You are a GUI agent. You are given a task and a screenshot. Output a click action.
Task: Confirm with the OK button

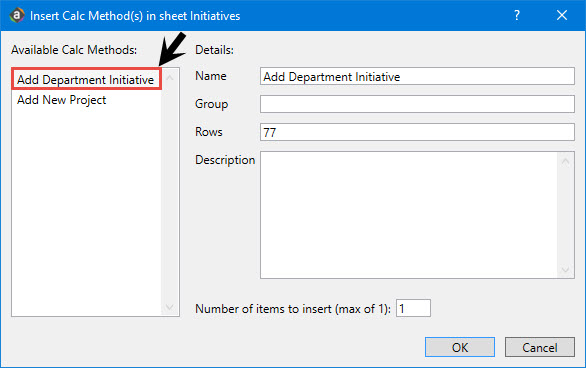click(x=460, y=347)
